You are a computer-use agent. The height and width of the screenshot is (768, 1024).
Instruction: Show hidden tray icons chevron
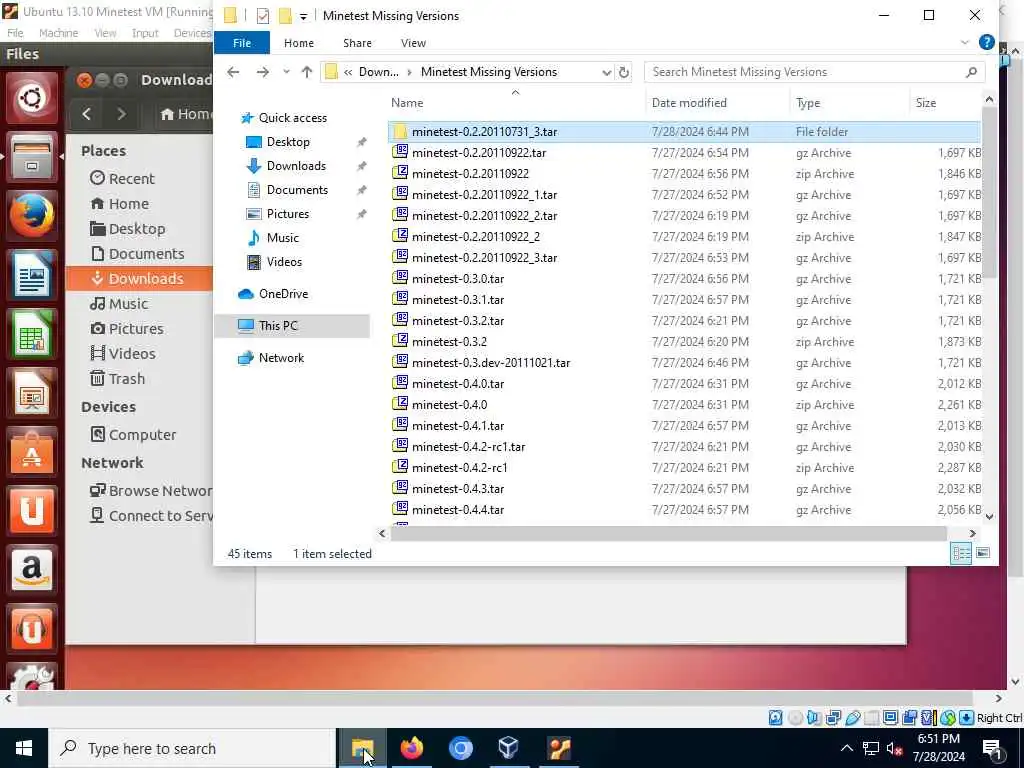pyautogui.click(x=846, y=748)
